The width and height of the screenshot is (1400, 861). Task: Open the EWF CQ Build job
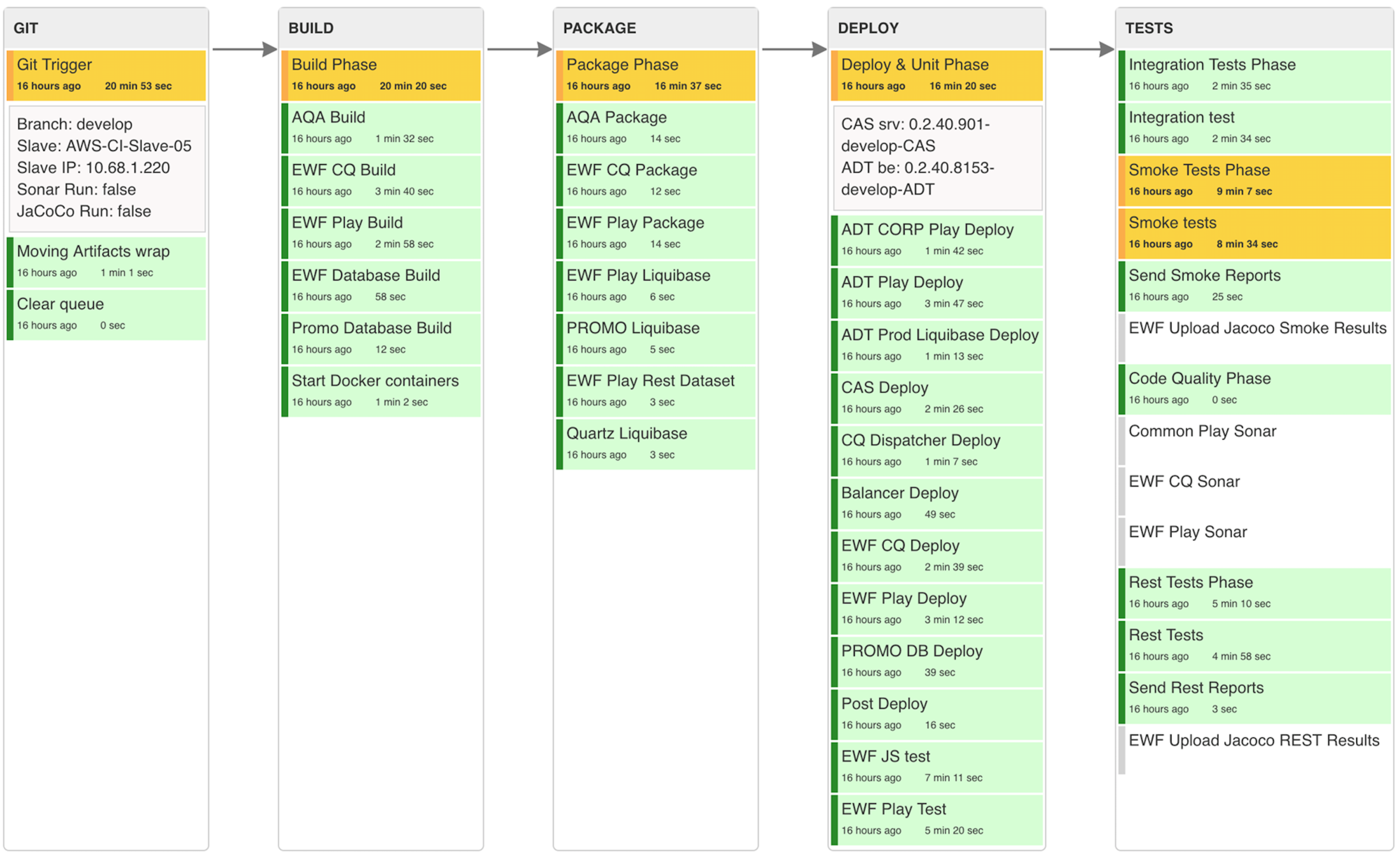coord(343,170)
